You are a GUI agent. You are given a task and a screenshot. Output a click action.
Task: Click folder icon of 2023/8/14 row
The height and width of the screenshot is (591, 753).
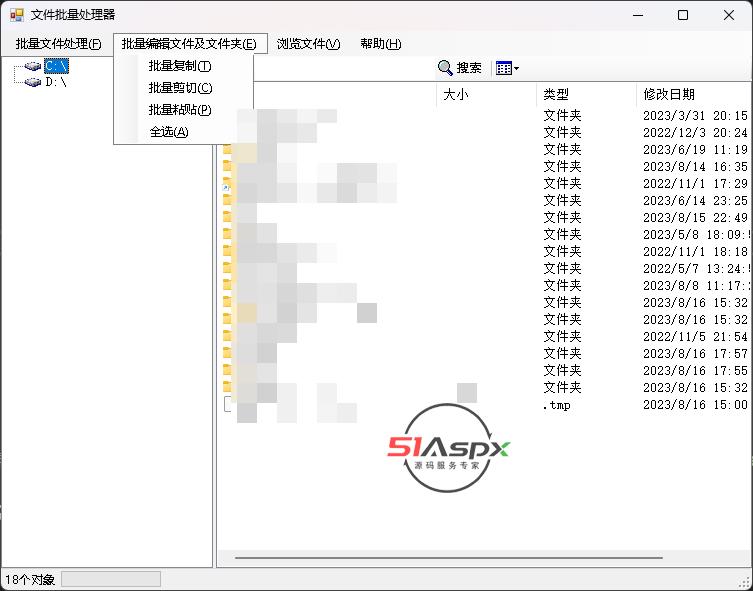pos(227,167)
